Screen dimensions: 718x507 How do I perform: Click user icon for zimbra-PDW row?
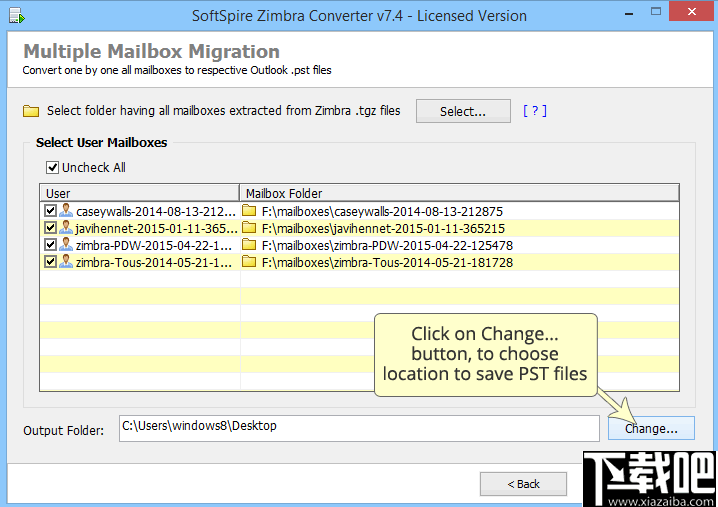point(66,245)
